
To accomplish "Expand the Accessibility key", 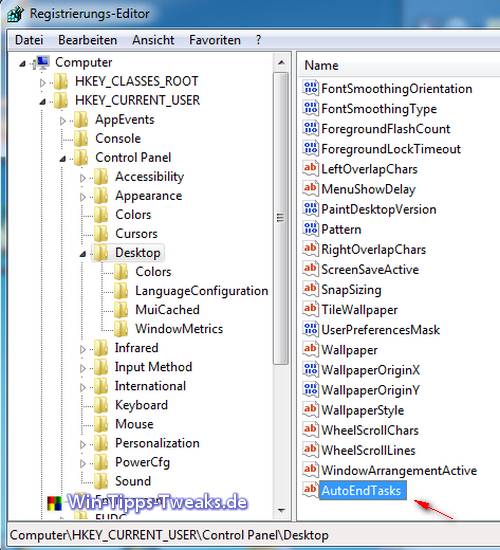I will (83, 178).
